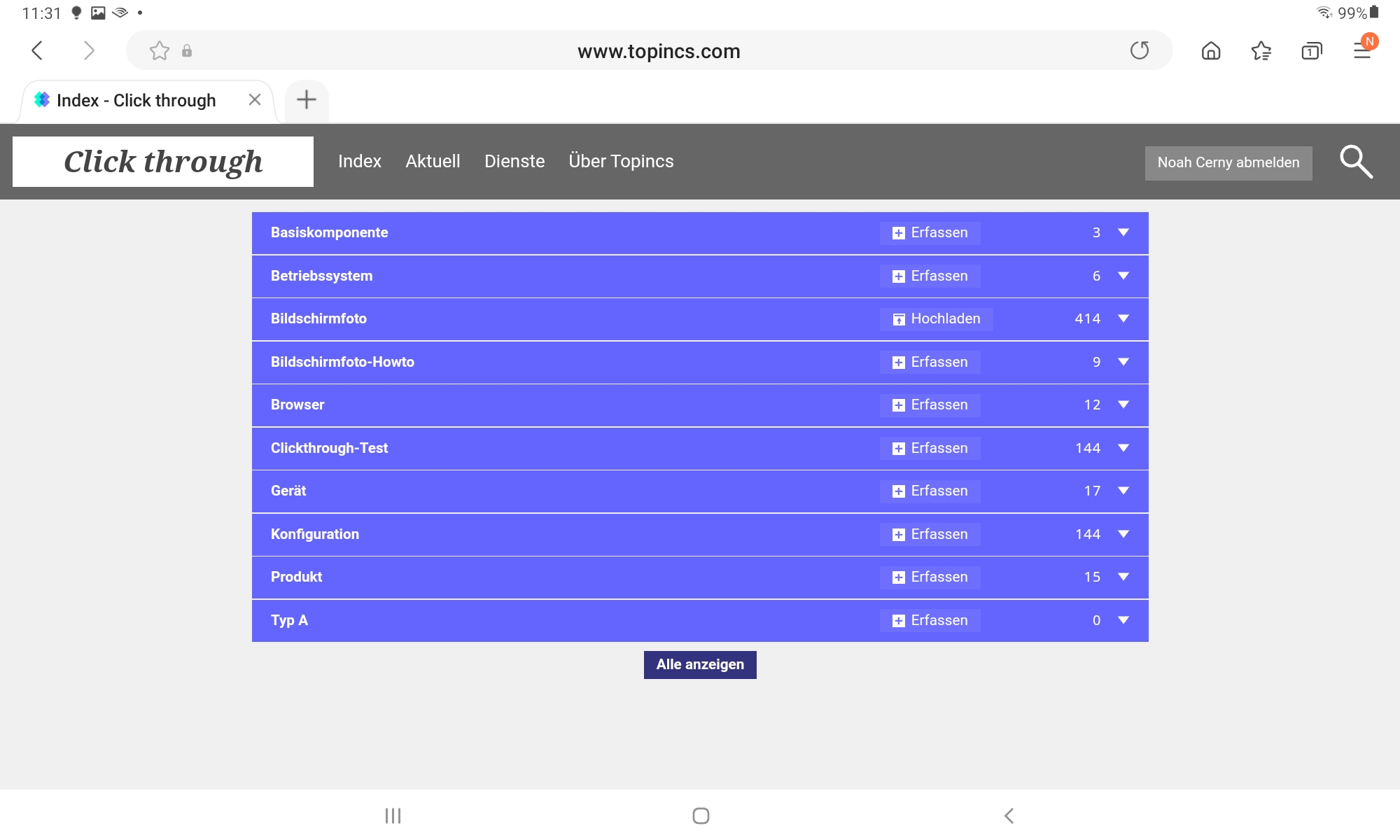Click the search magnifier icon
This screenshot has height=840, width=1400.
click(x=1356, y=162)
